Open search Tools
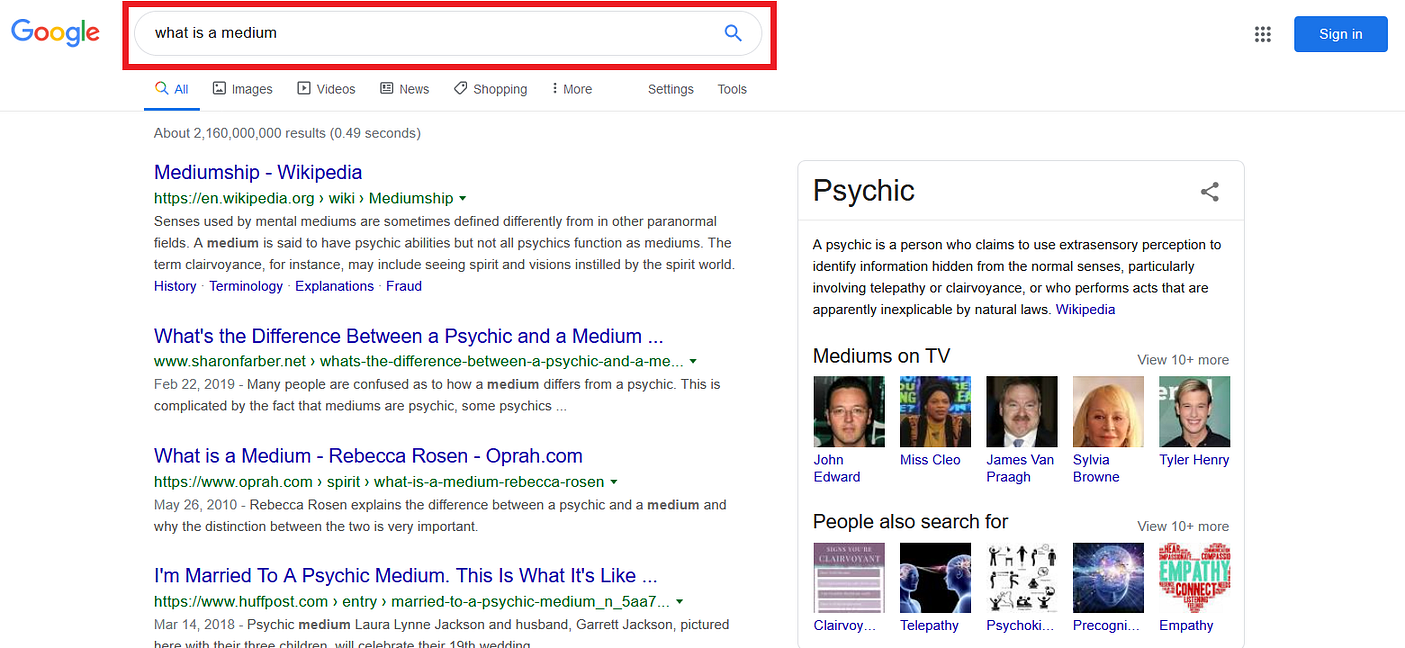The width and height of the screenshot is (1405, 648). 732,89
